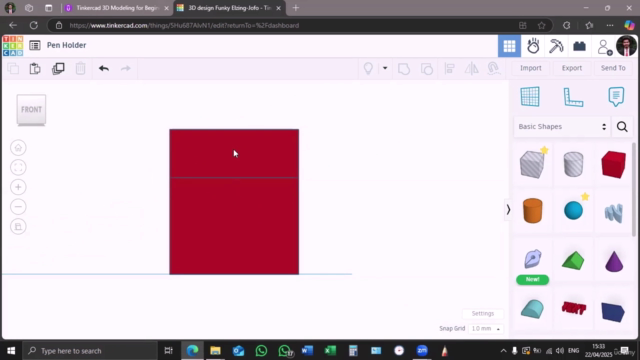This screenshot has height=360, width=640.
Task: Click the Duplicate and repeat icon
Action: tap(58, 68)
